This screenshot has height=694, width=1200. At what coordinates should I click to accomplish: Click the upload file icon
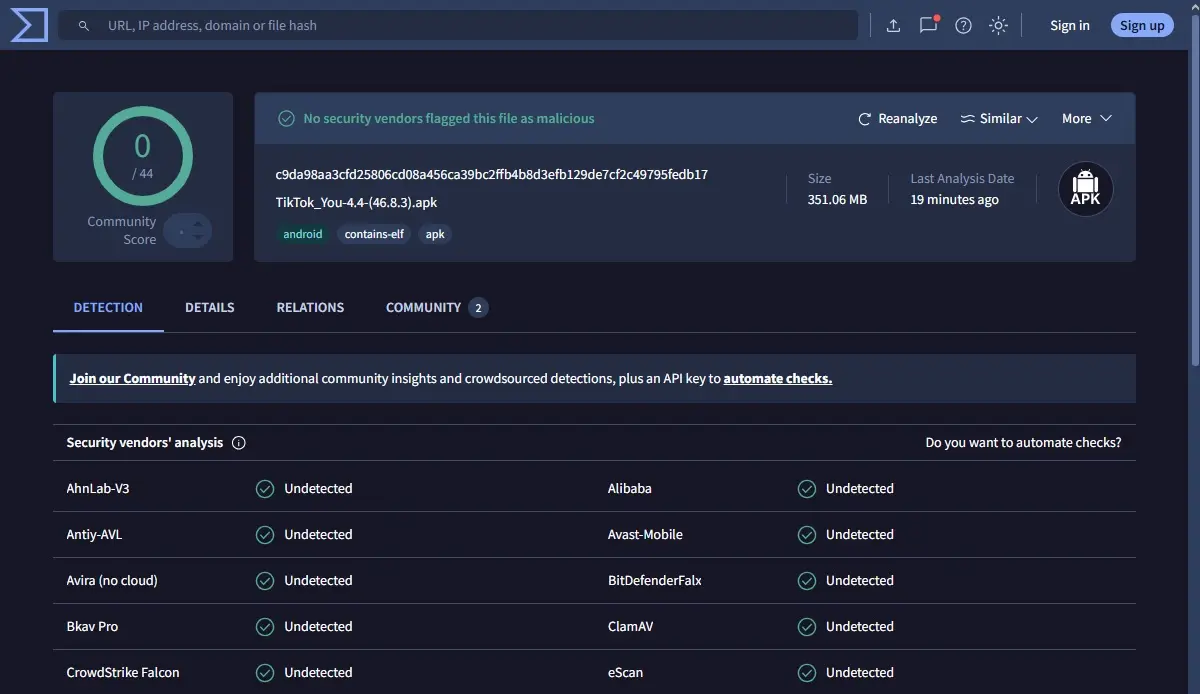point(893,25)
